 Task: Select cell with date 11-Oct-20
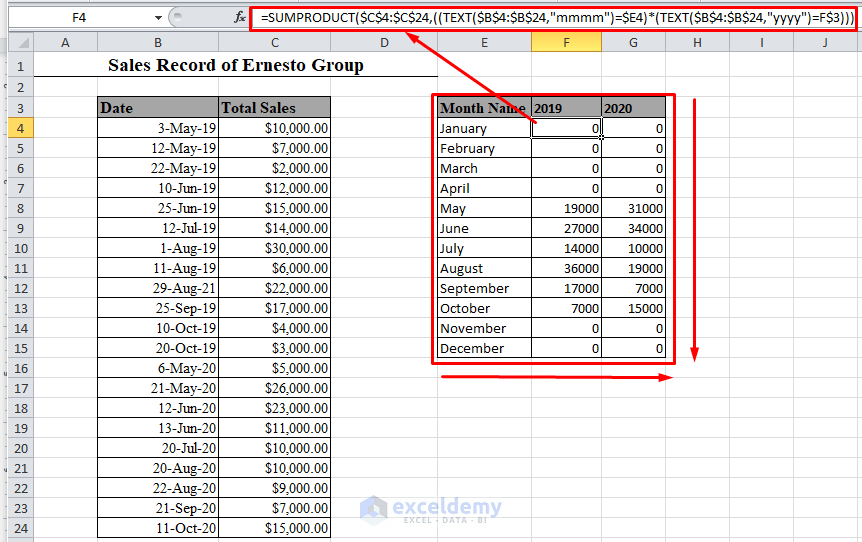click(158, 528)
